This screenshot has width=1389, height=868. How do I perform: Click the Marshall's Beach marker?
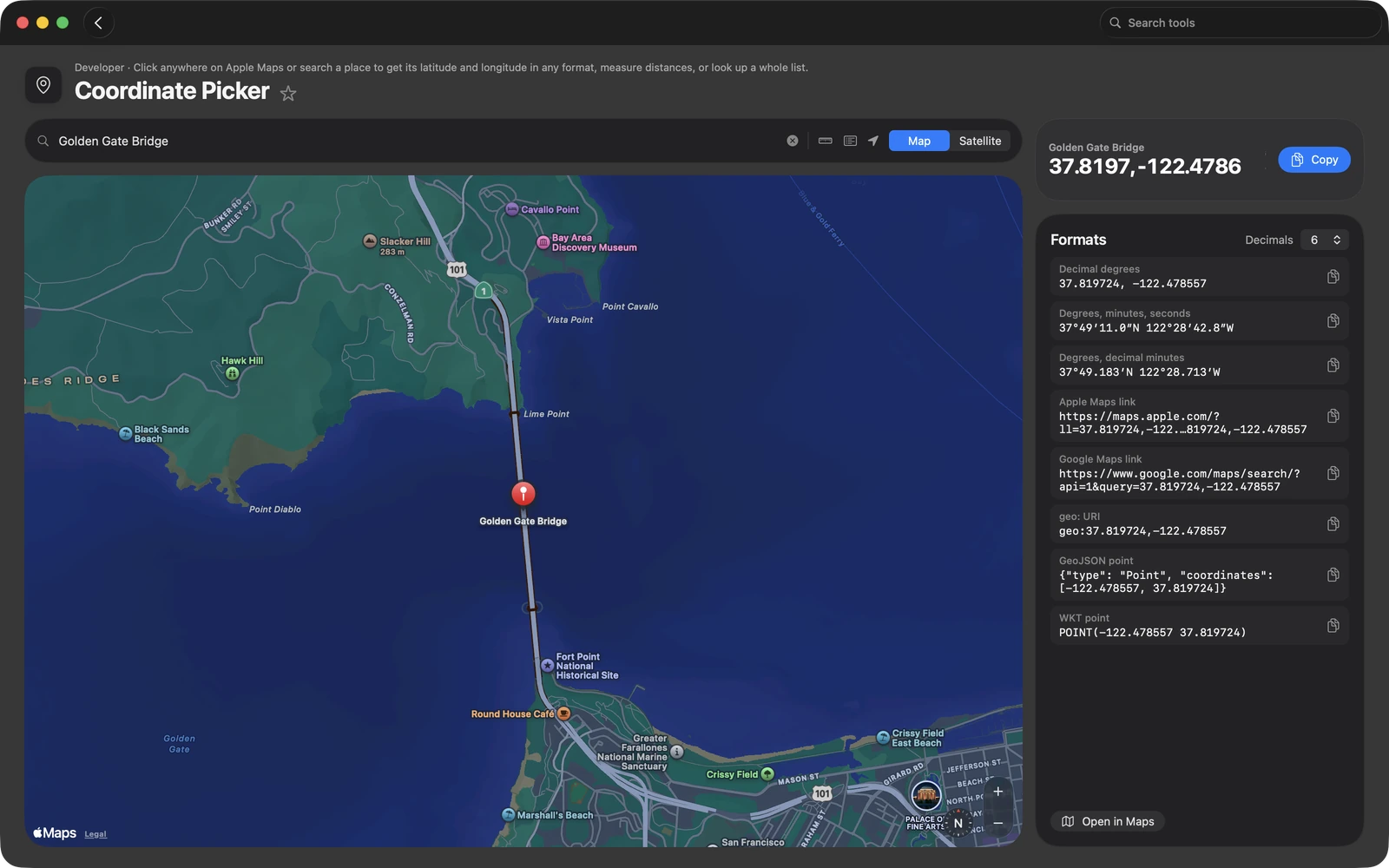(509, 814)
